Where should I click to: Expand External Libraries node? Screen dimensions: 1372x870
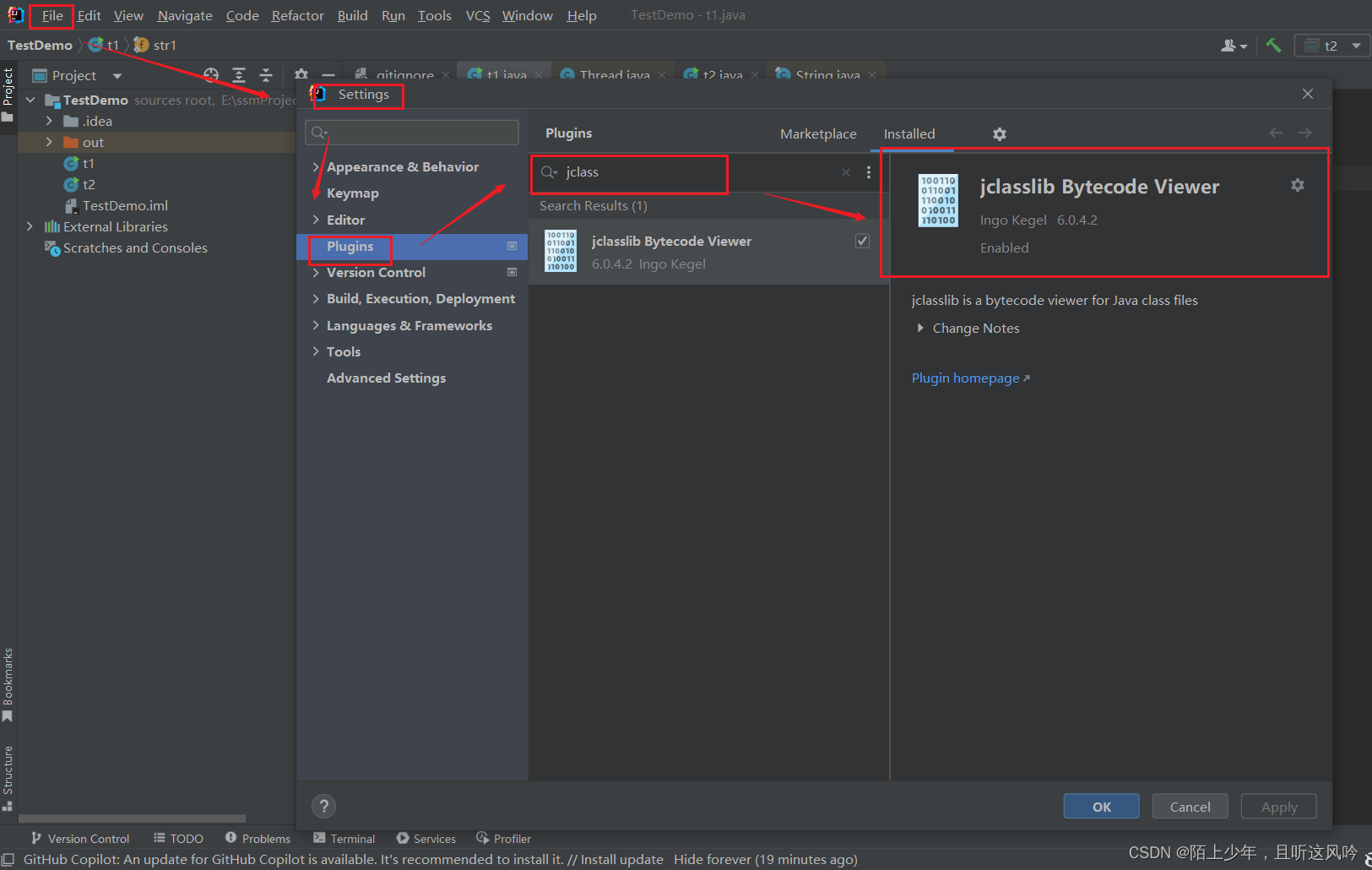tap(30, 227)
